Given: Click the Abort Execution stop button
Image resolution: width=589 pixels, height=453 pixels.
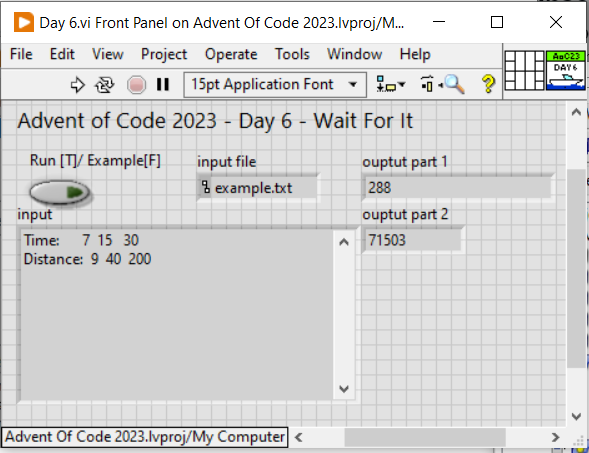Looking at the screenshot, I should coord(136,85).
